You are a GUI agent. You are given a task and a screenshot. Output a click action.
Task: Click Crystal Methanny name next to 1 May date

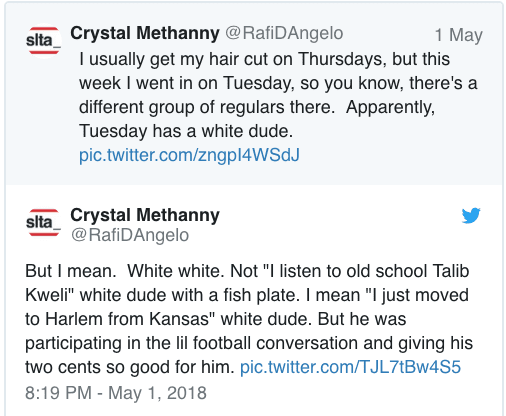[x=145, y=33]
